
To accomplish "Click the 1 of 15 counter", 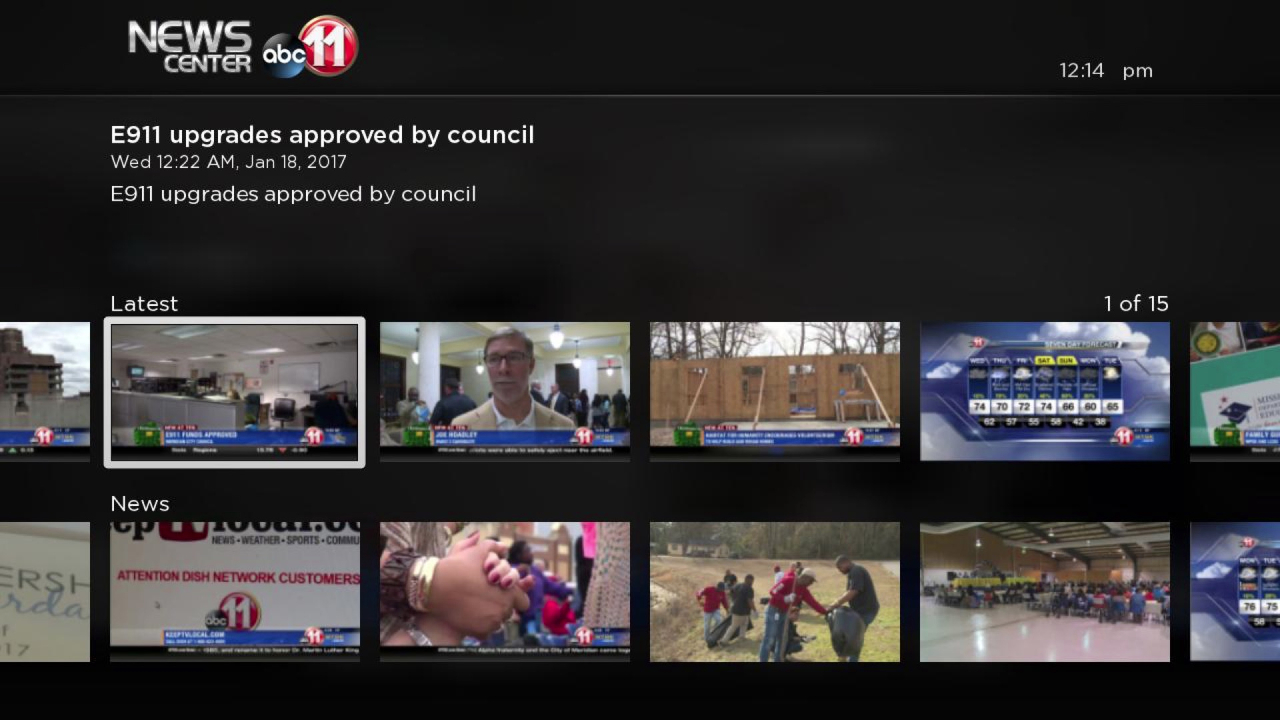I will [1136, 304].
